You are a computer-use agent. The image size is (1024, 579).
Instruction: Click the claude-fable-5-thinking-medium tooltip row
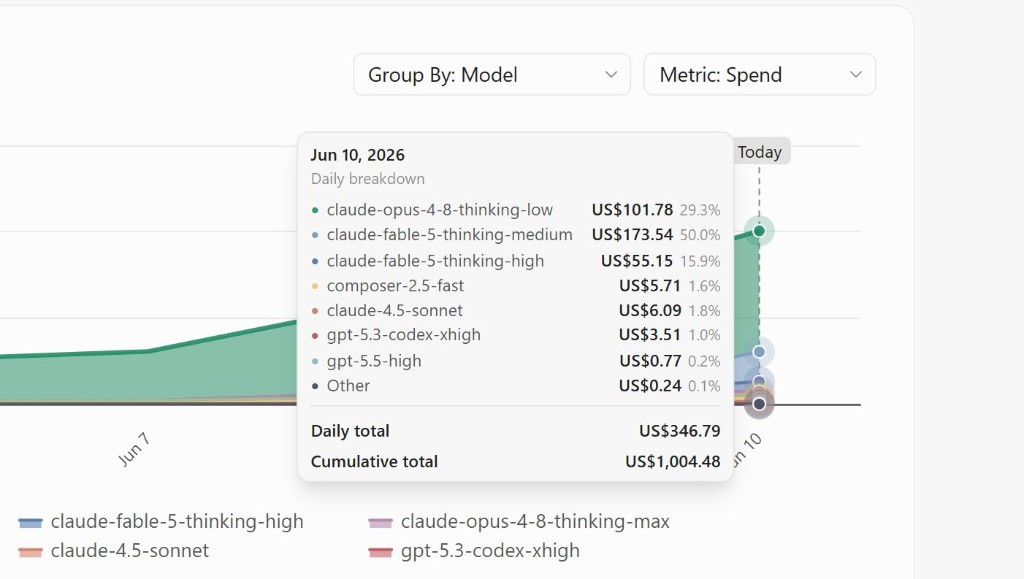click(x=515, y=235)
